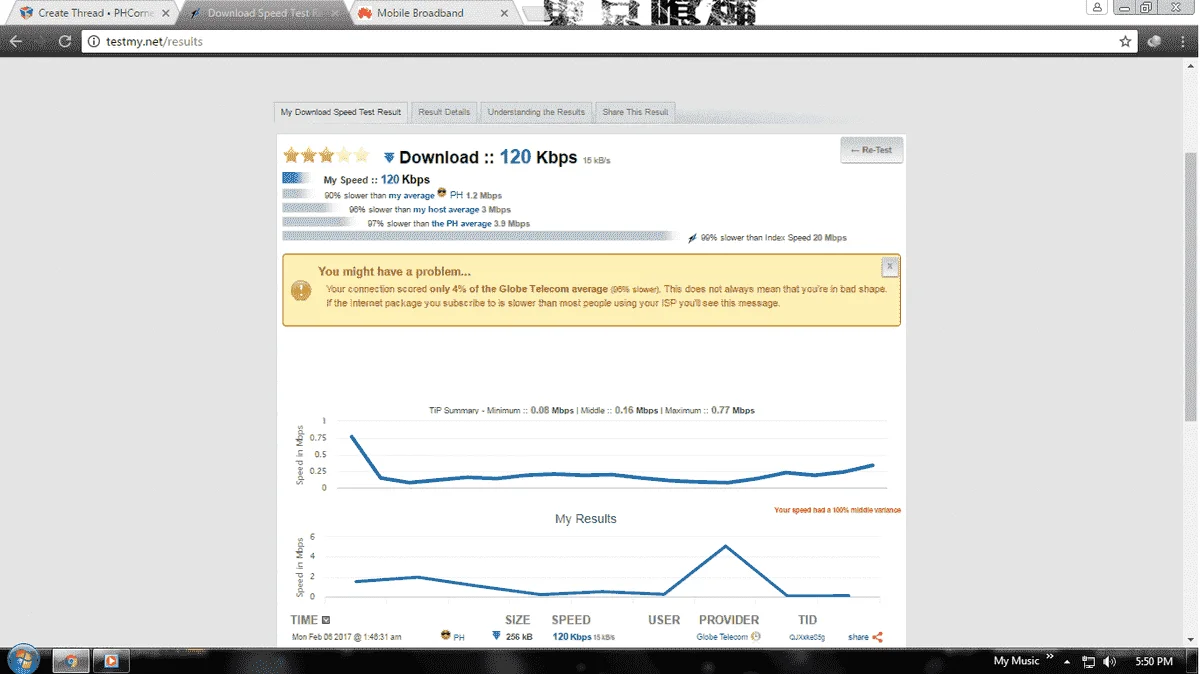Viewport: 1200px width, 674px height.
Task: Select My Download Speed Test Result tab
Action: point(341,112)
